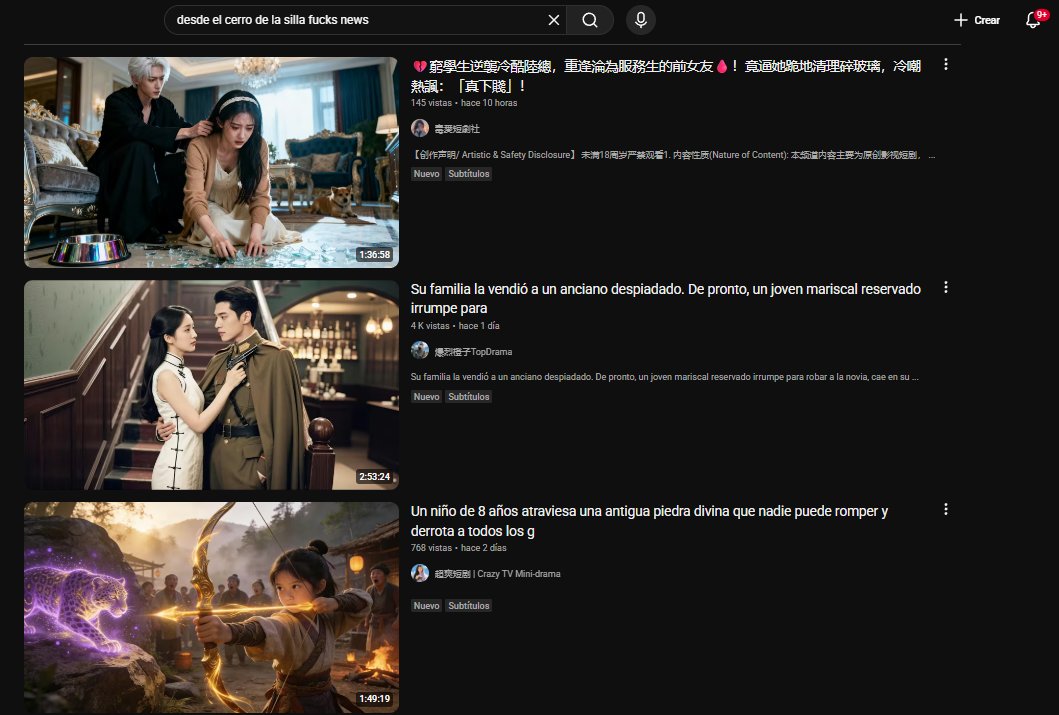Screen dimensions: 1059x715
Task: Activate voice search microphone
Action: click(x=641, y=20)
